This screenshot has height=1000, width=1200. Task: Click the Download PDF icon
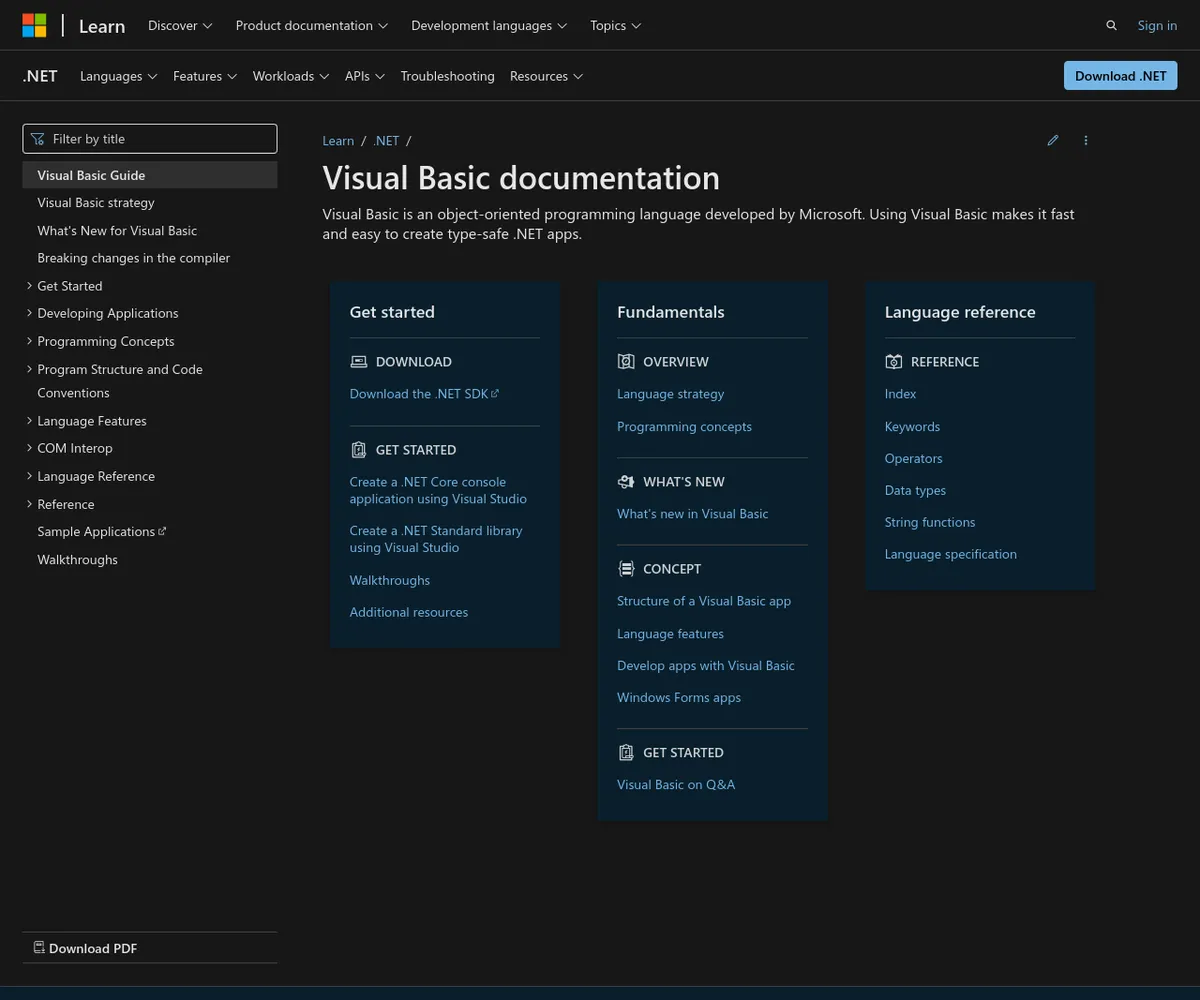pyautogui.click(x=39, y=948)
